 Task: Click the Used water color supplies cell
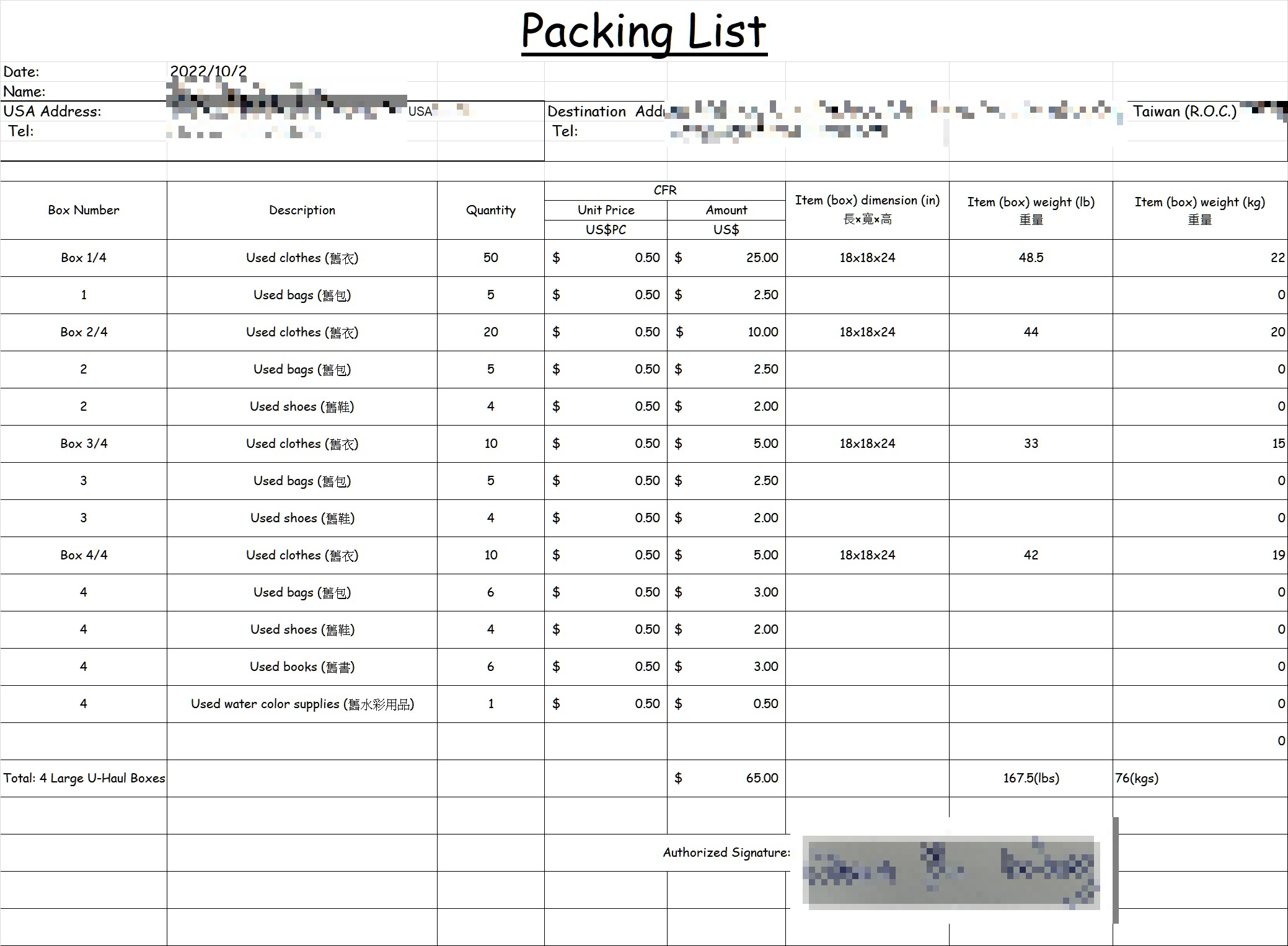[302, 704]
